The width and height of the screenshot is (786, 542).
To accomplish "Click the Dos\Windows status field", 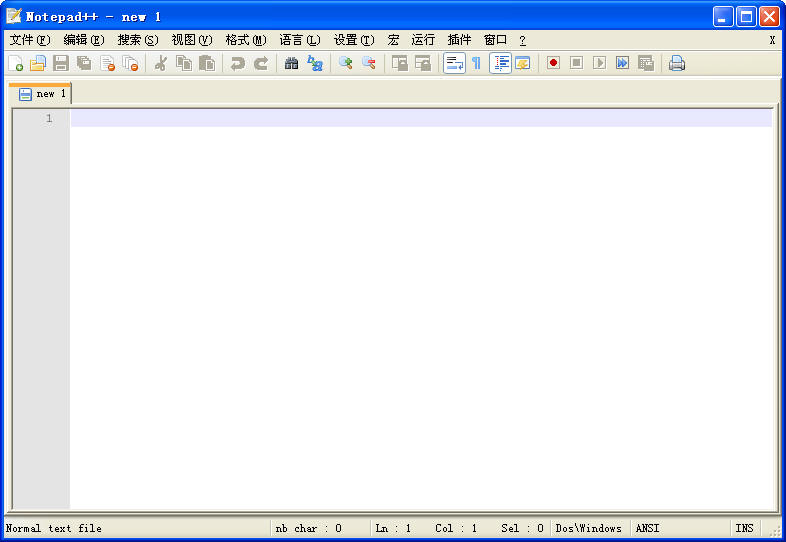I will 588,528.
